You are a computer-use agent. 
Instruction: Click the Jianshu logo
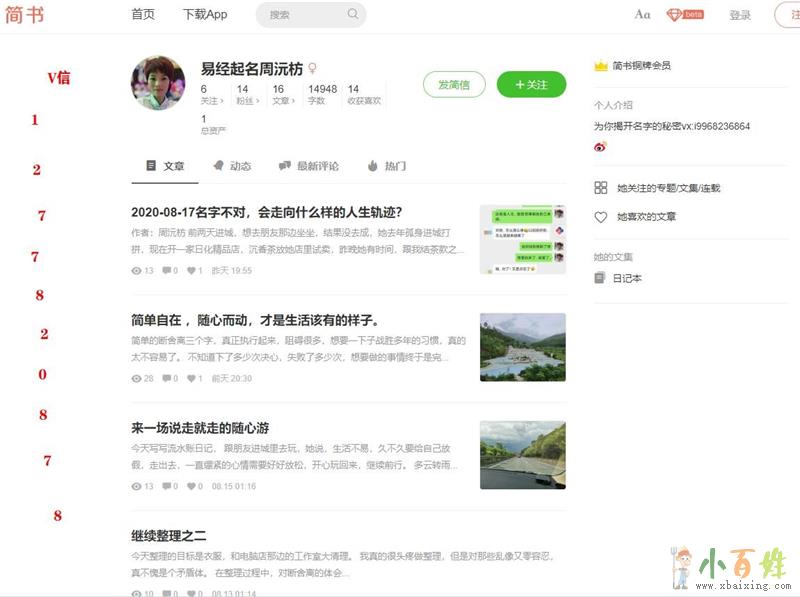coord(25,14)
